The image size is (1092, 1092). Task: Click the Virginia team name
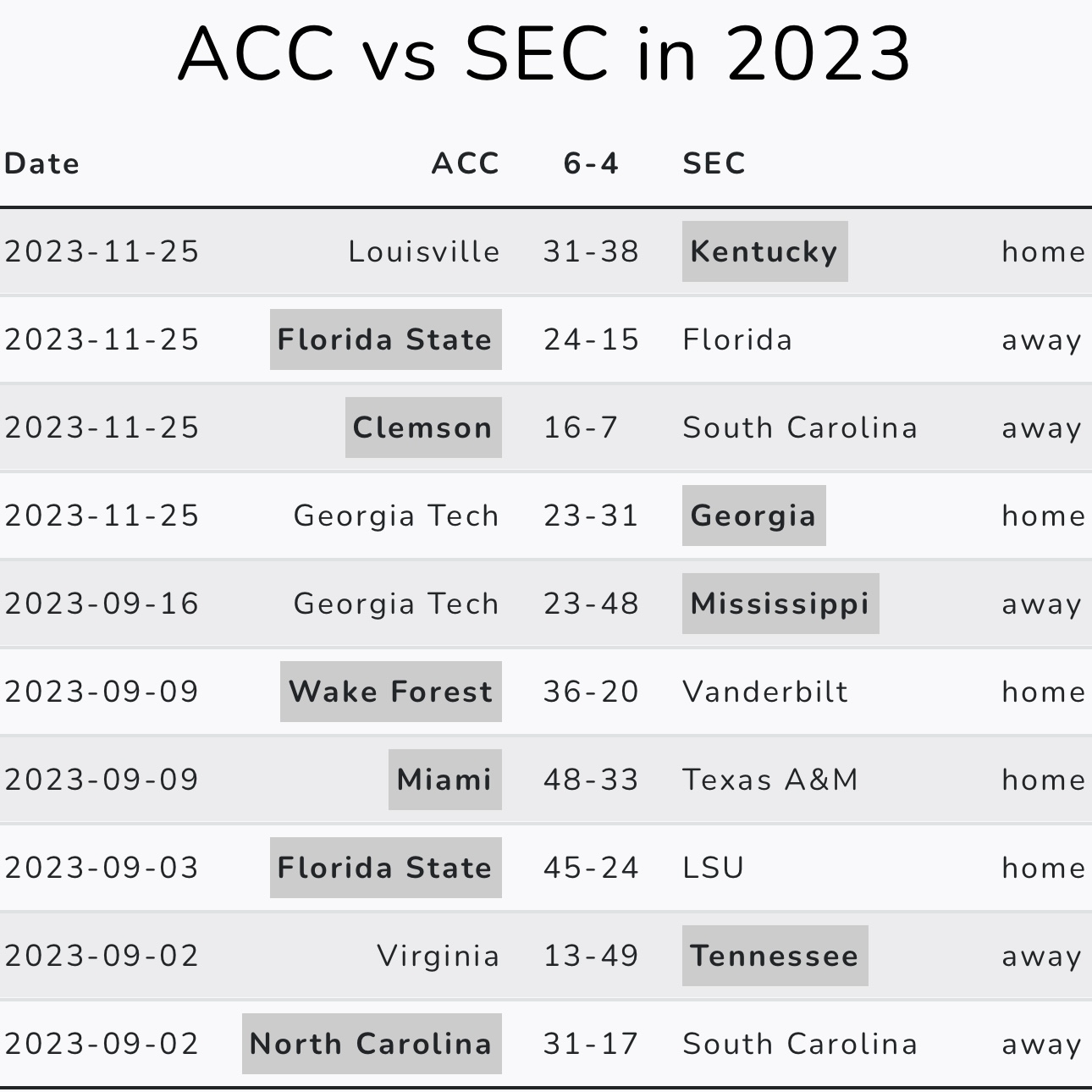(x=438, y=956)
